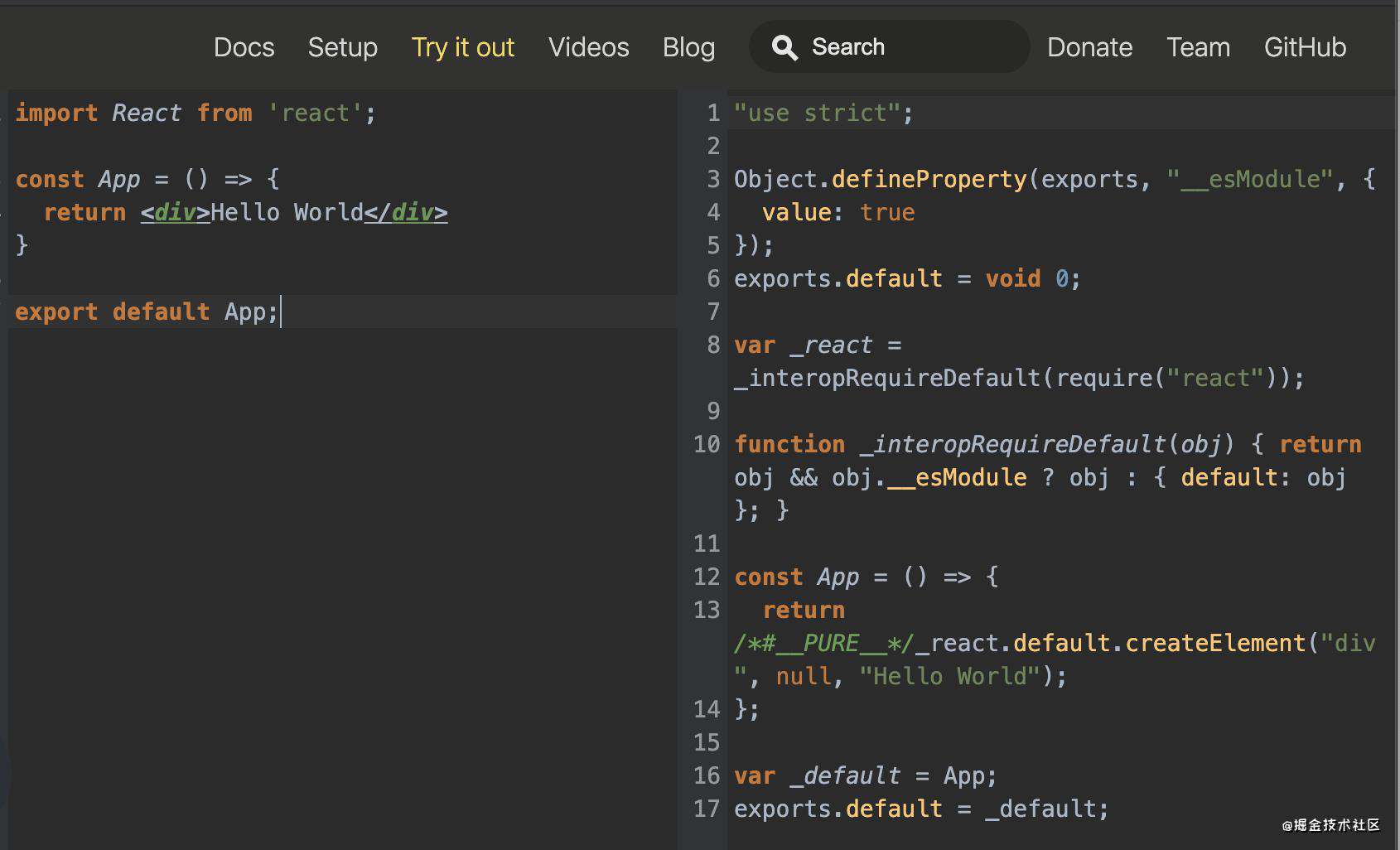The image size is (1400, 850).
Task: Click line number 17 in output gutter
Action: click(707, 809)
